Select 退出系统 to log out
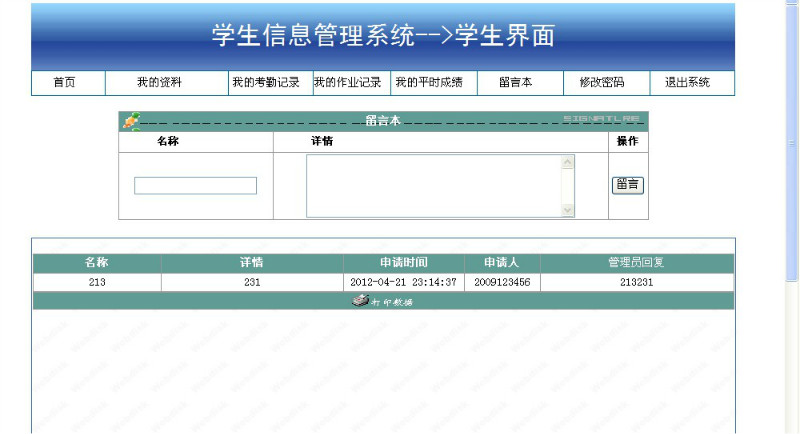 (x=687, y=83)
